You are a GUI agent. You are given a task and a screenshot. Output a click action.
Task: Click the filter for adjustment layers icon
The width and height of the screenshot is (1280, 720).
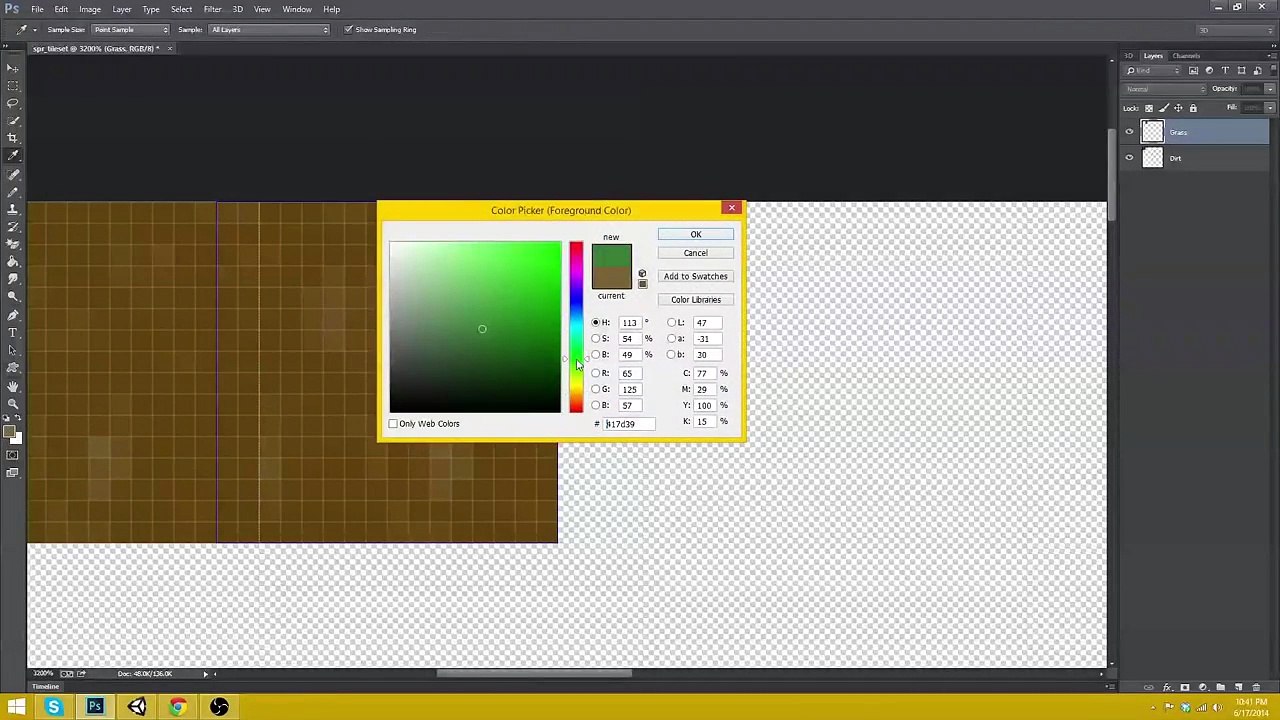coord(1209,71)
